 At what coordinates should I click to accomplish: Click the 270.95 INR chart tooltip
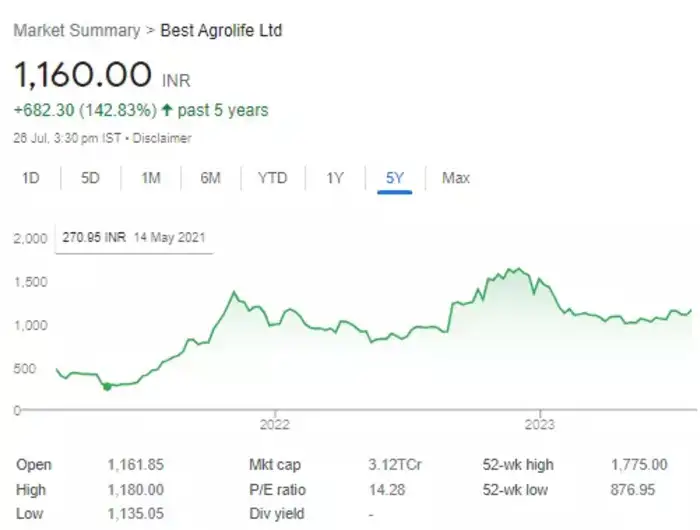(133, 239)
